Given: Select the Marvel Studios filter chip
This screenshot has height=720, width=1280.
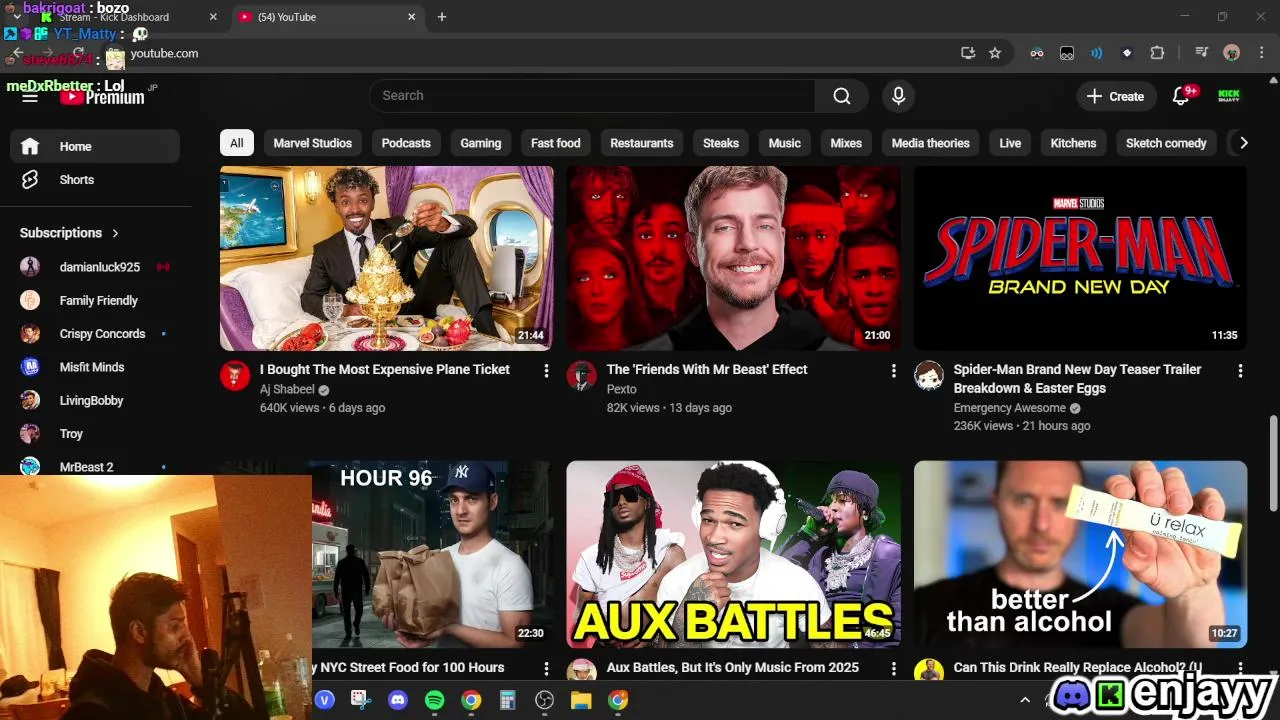Looking at the screenshot, I should coord(313,143).
